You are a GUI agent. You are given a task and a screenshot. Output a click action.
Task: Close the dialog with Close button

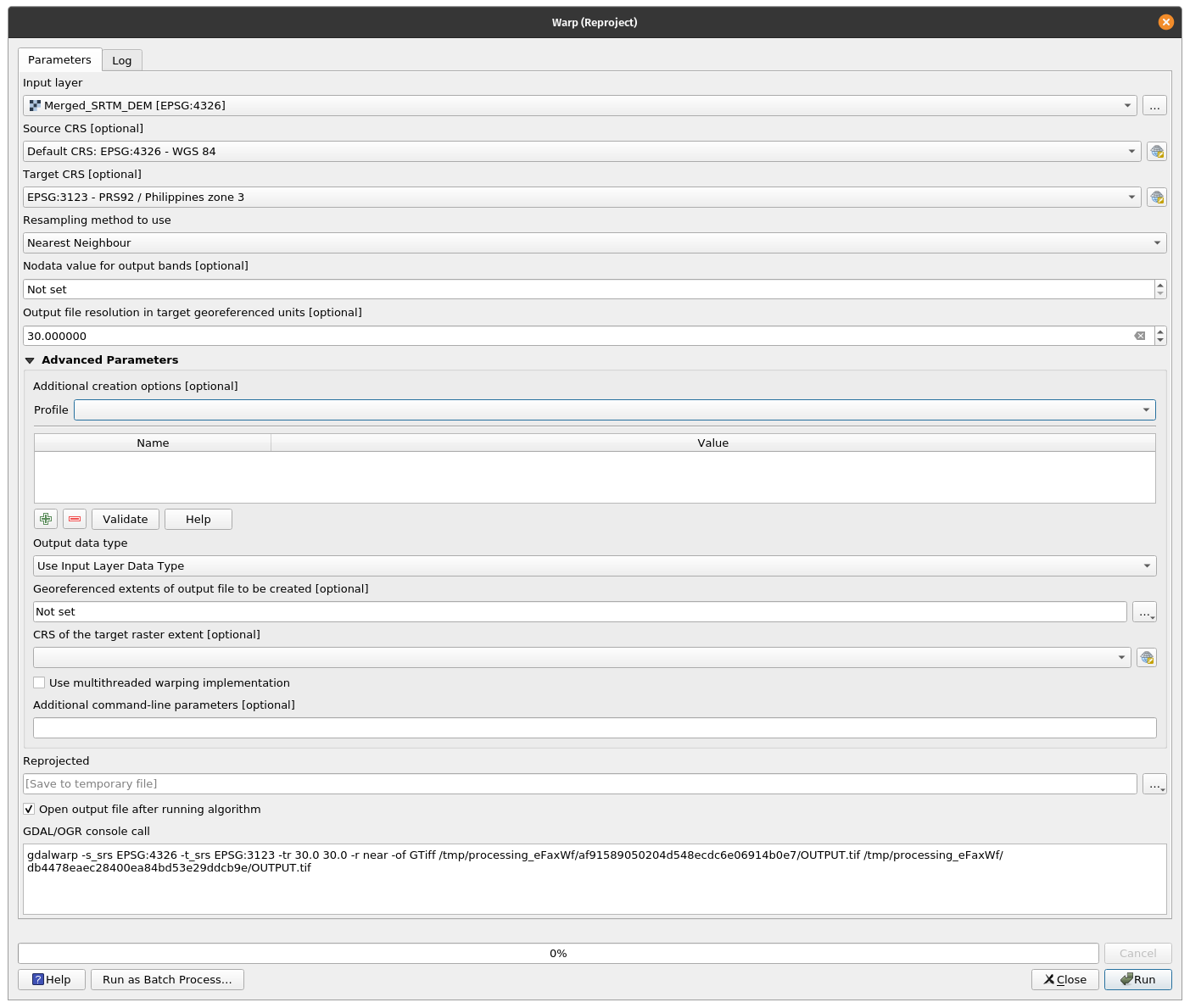1065,979
